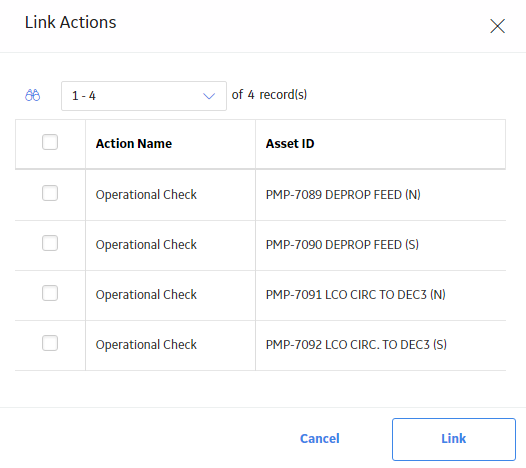The image size is (526, 468).
Task: Click the PMP-7092 LCO CIRC. TO DEC3 (S) cell
Action: (356, 345)
